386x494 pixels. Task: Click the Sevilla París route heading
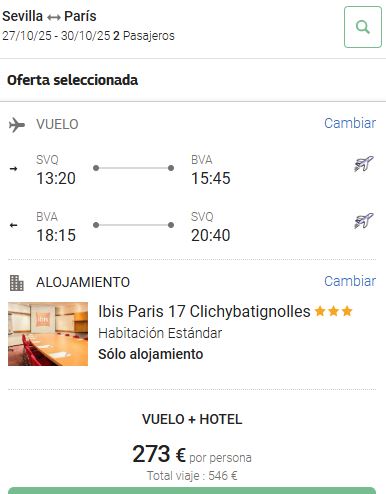tap(49, 16)
